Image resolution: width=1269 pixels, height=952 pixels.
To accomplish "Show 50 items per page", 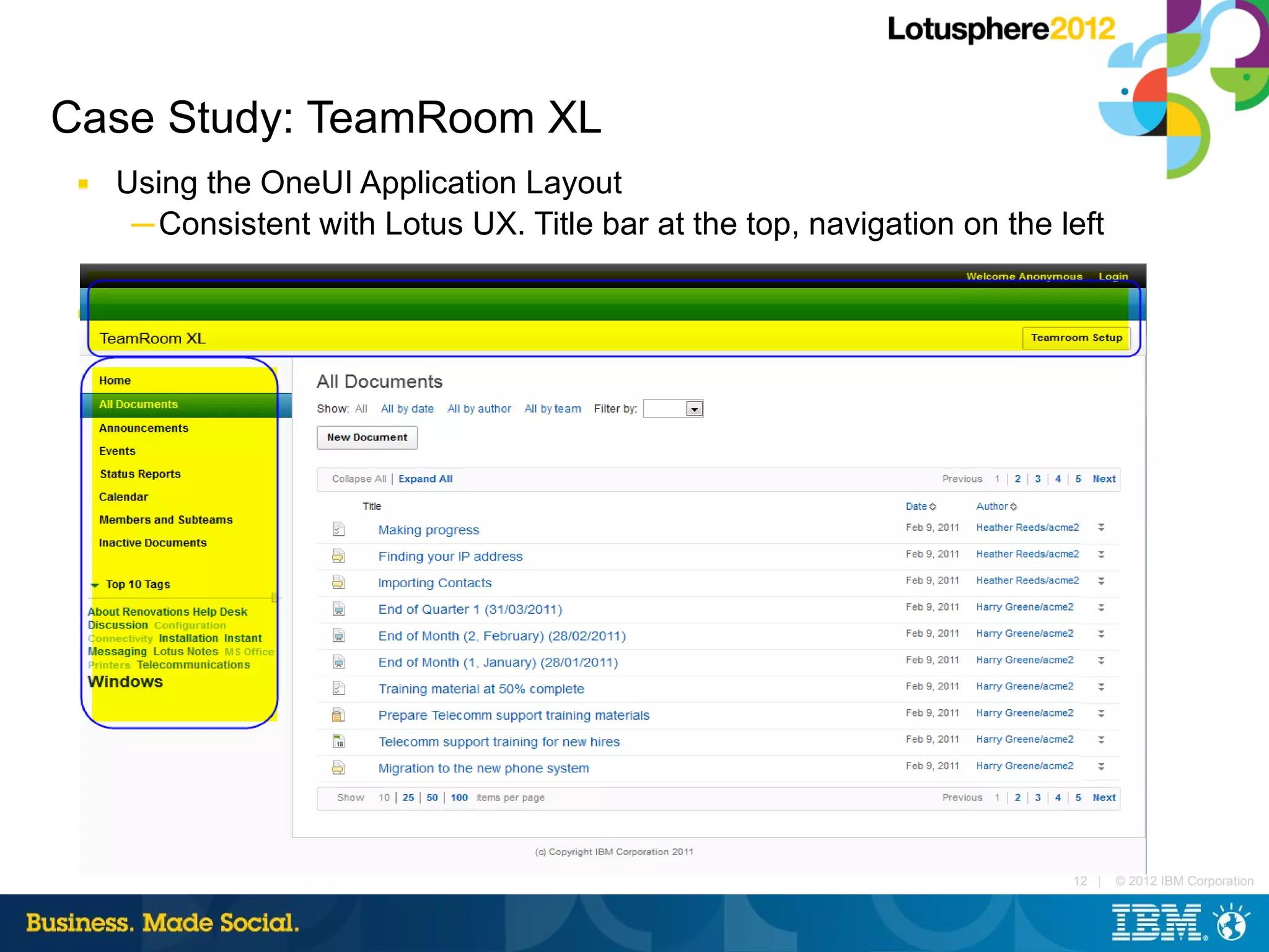I will pos(432,798).
